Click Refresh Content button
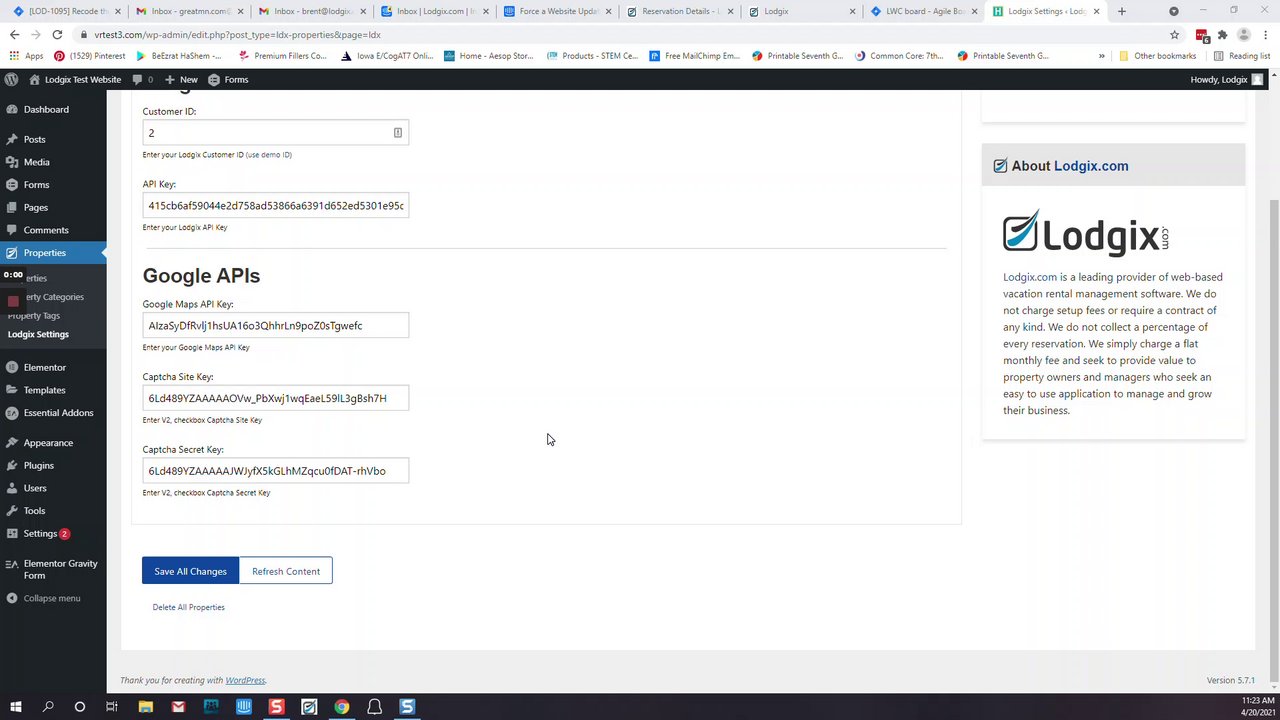This screenshot has width=1280, height=720. [x=286, y=571]
